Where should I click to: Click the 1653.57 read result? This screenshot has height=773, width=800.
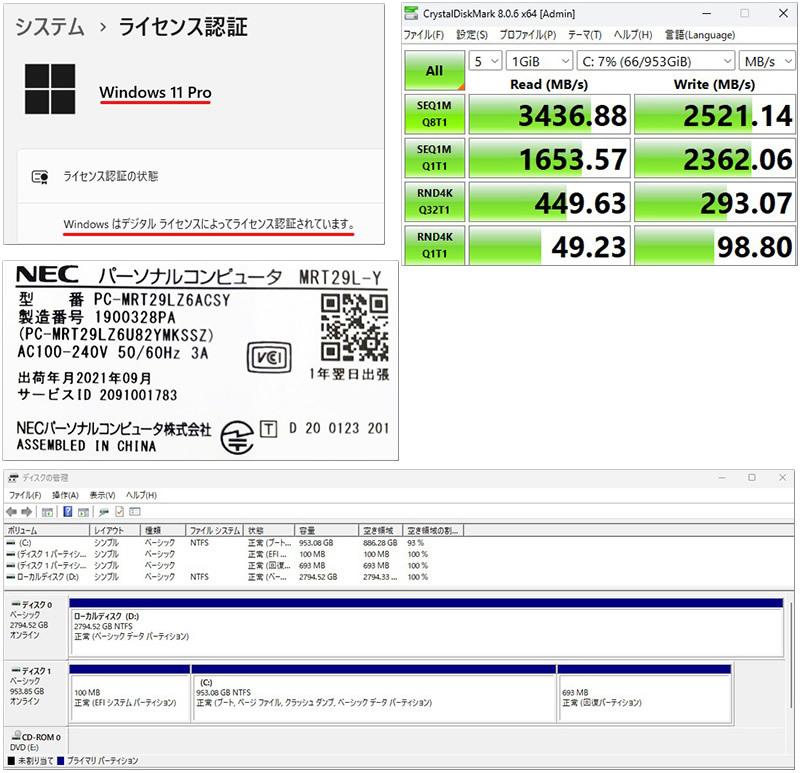[549, 159]
